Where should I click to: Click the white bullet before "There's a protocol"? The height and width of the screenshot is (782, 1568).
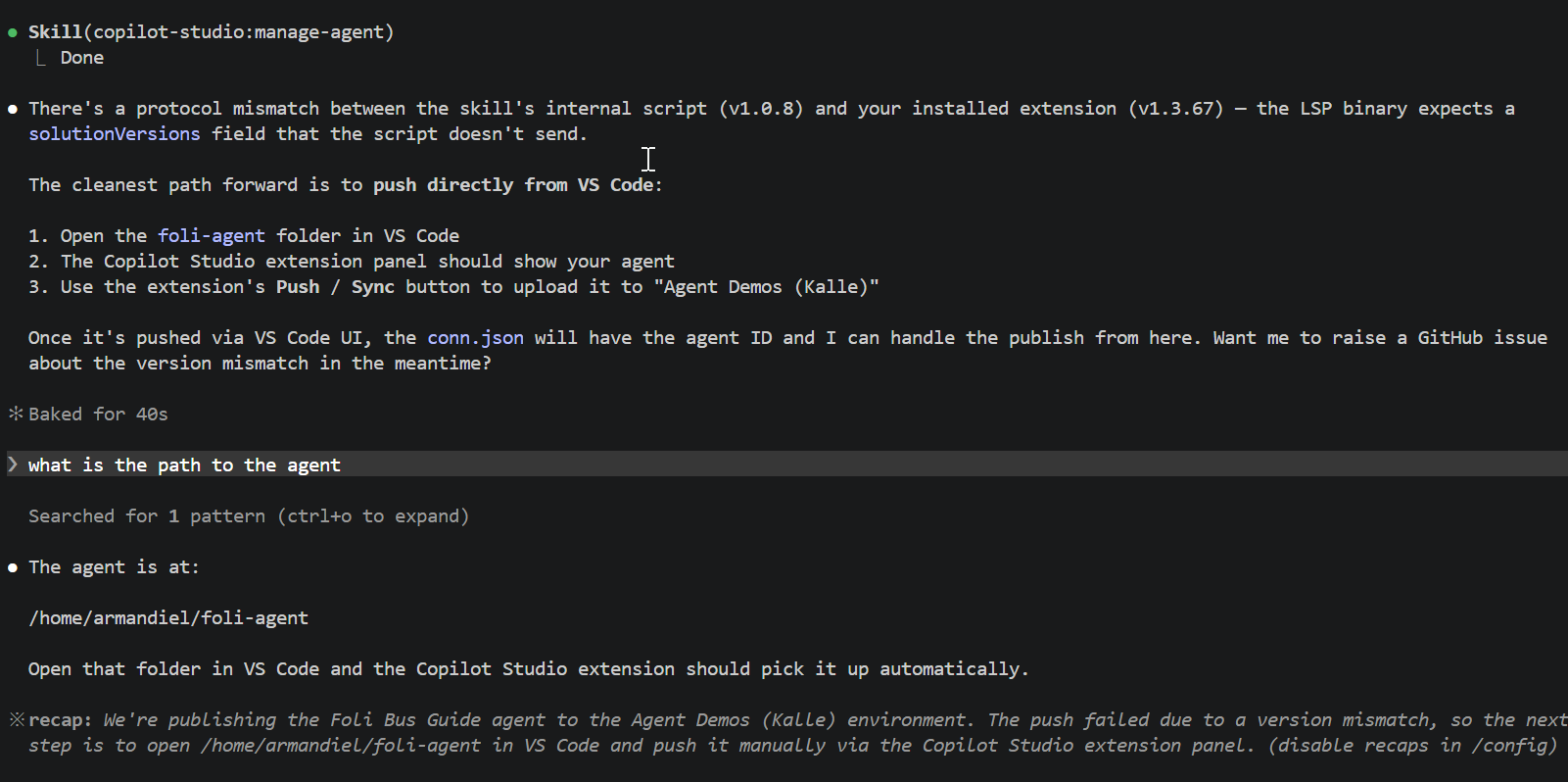[13, 109]
